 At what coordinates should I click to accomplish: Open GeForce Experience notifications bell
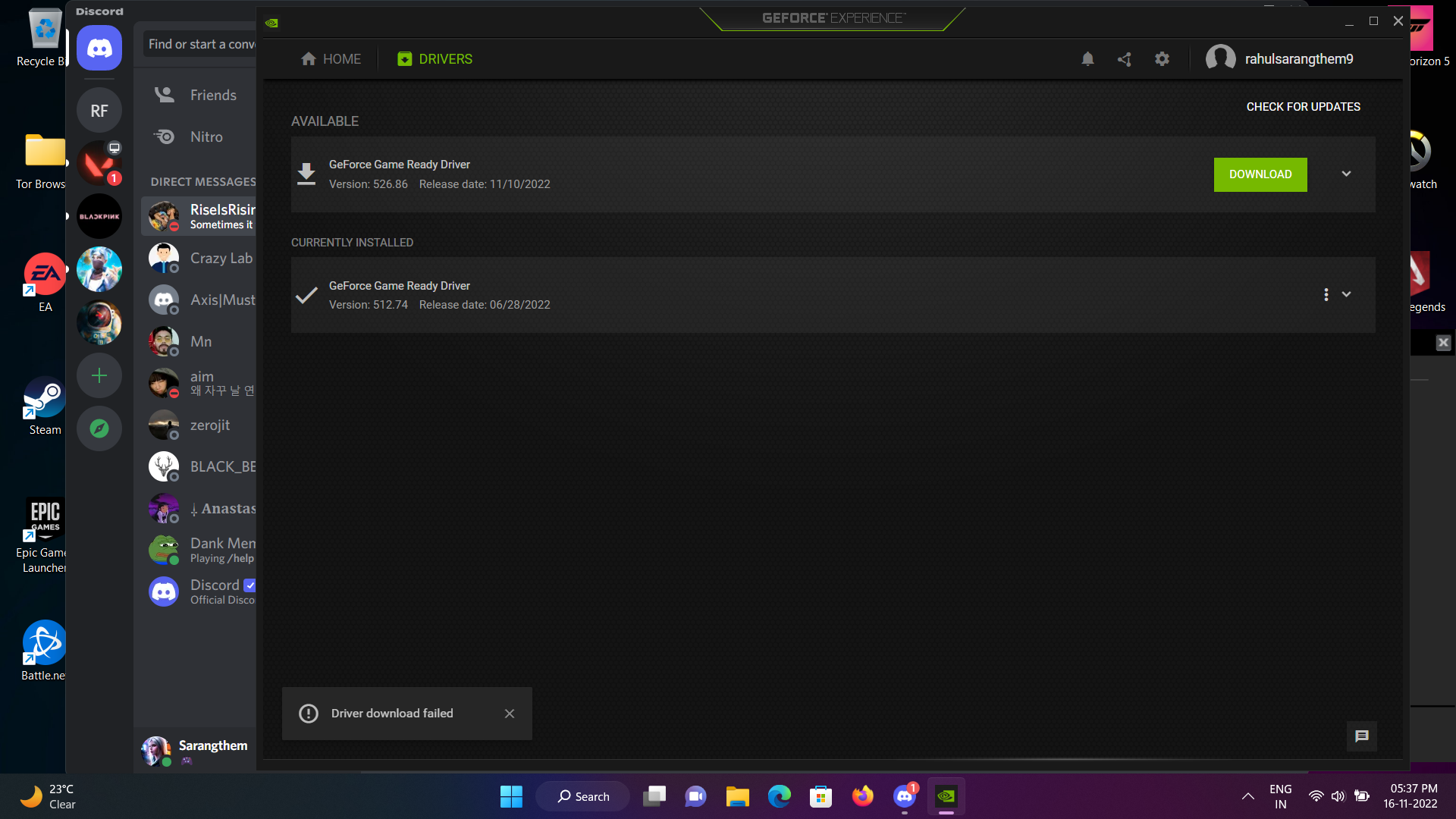pyautogui.click(x=1087, y=58)
